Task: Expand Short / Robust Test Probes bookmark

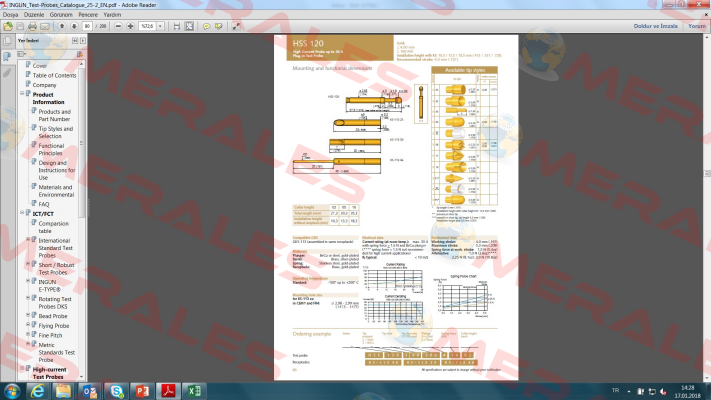Action: click(28, 263)
